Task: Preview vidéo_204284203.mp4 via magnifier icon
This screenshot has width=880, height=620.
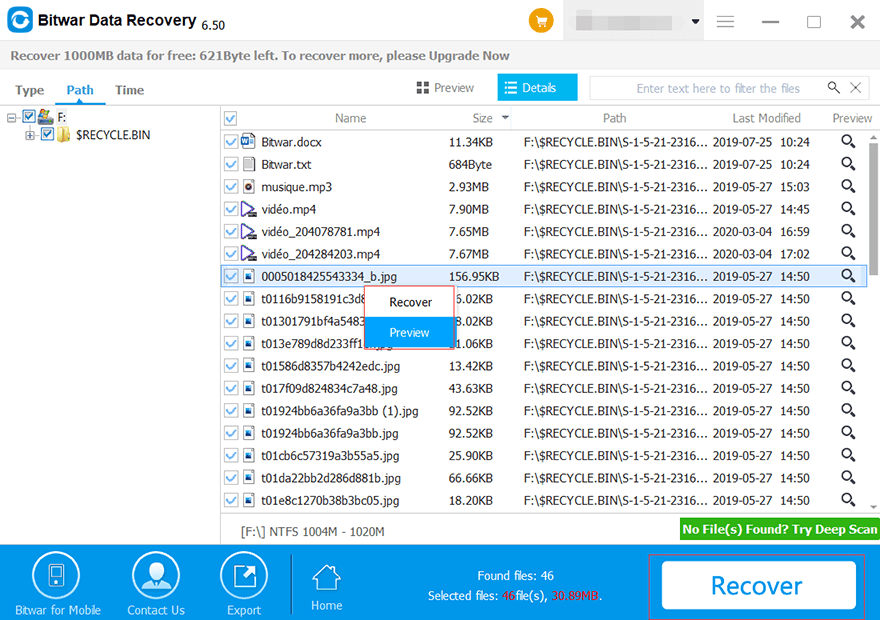Action: coord(848,254)
